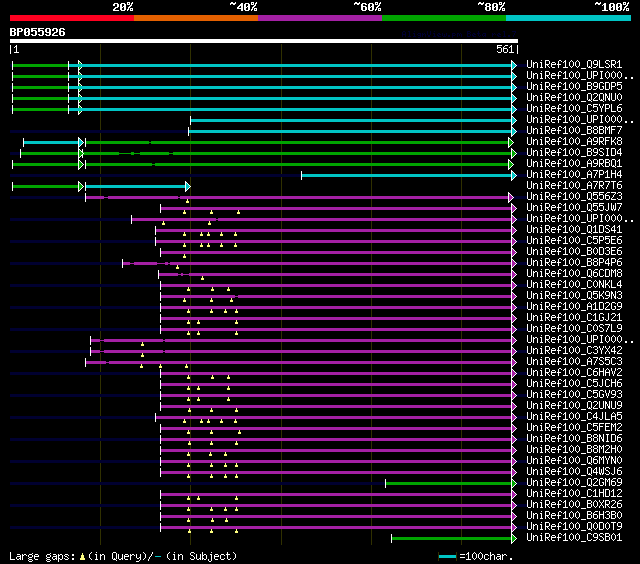Screen dimensions: 640x564
Task: Click the query end position 561
Action: [x=505, y=49]
